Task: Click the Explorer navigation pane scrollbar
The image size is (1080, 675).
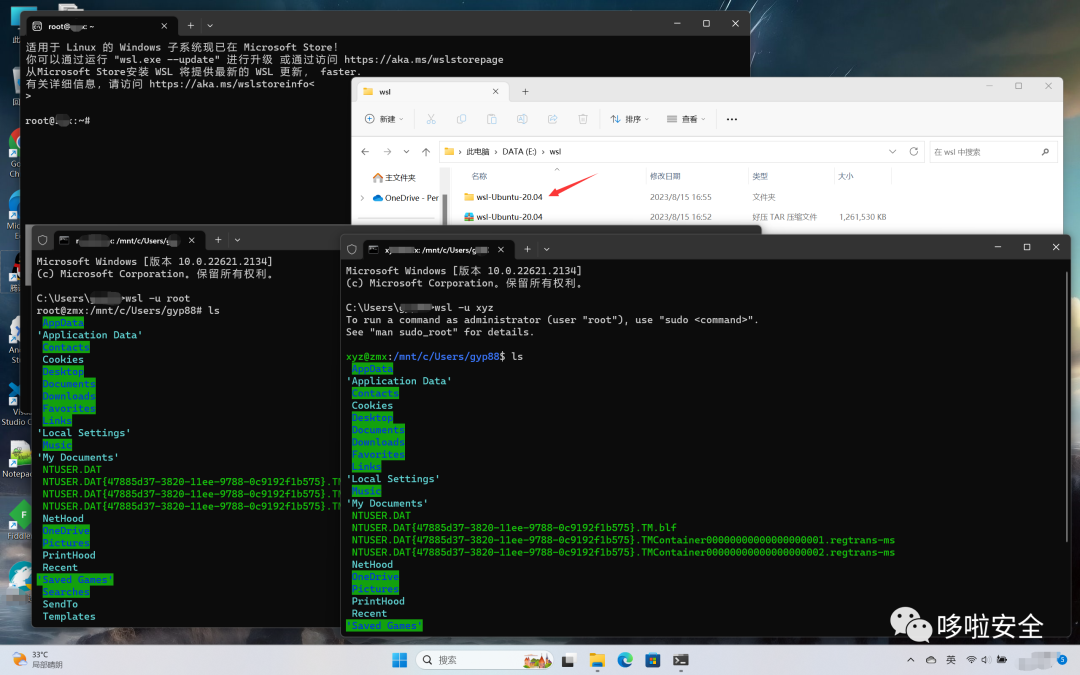Action: [x=445, y=207]
